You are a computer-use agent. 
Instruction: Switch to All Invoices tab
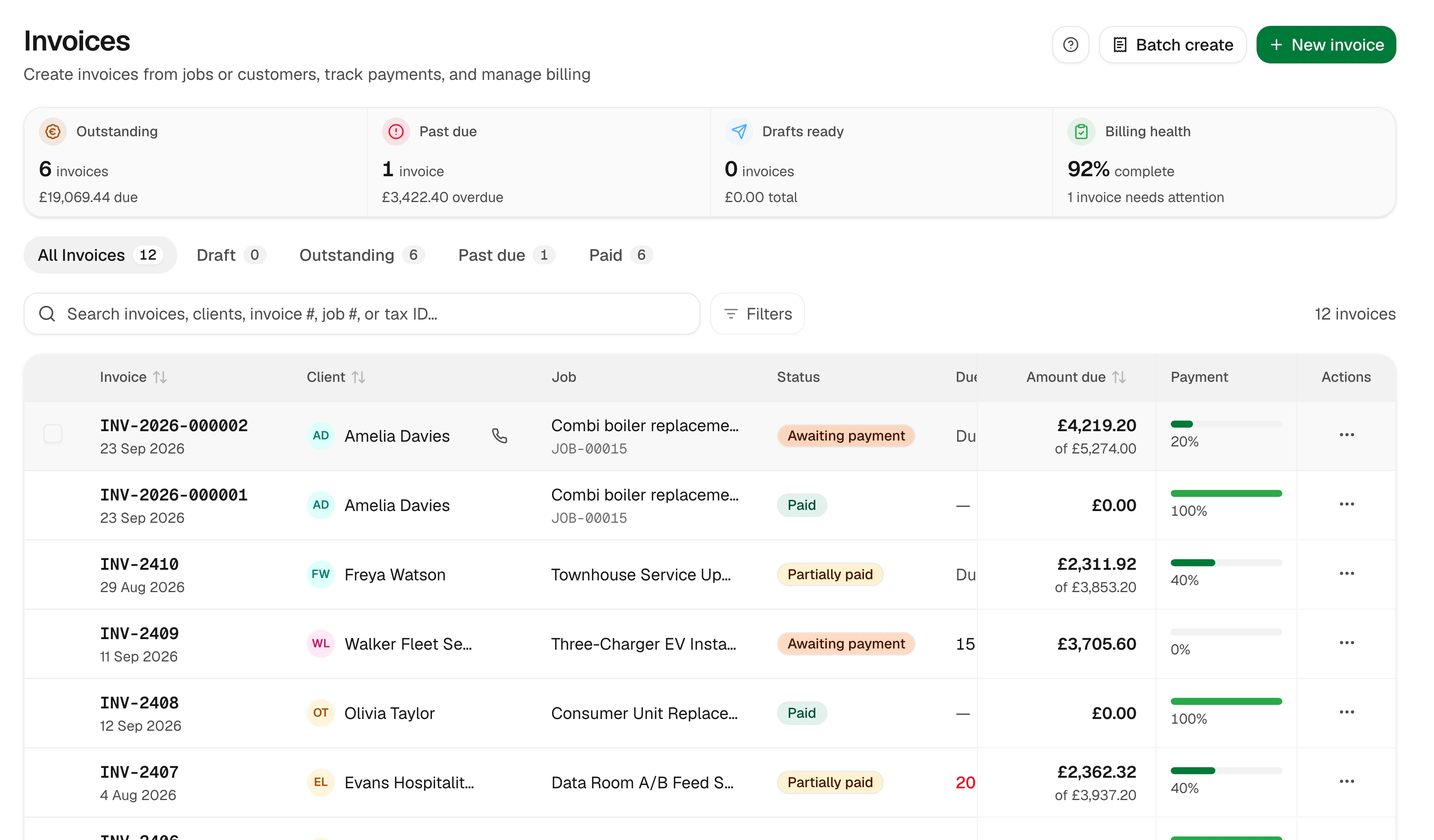pyautogui.click(x=100, y=255)
